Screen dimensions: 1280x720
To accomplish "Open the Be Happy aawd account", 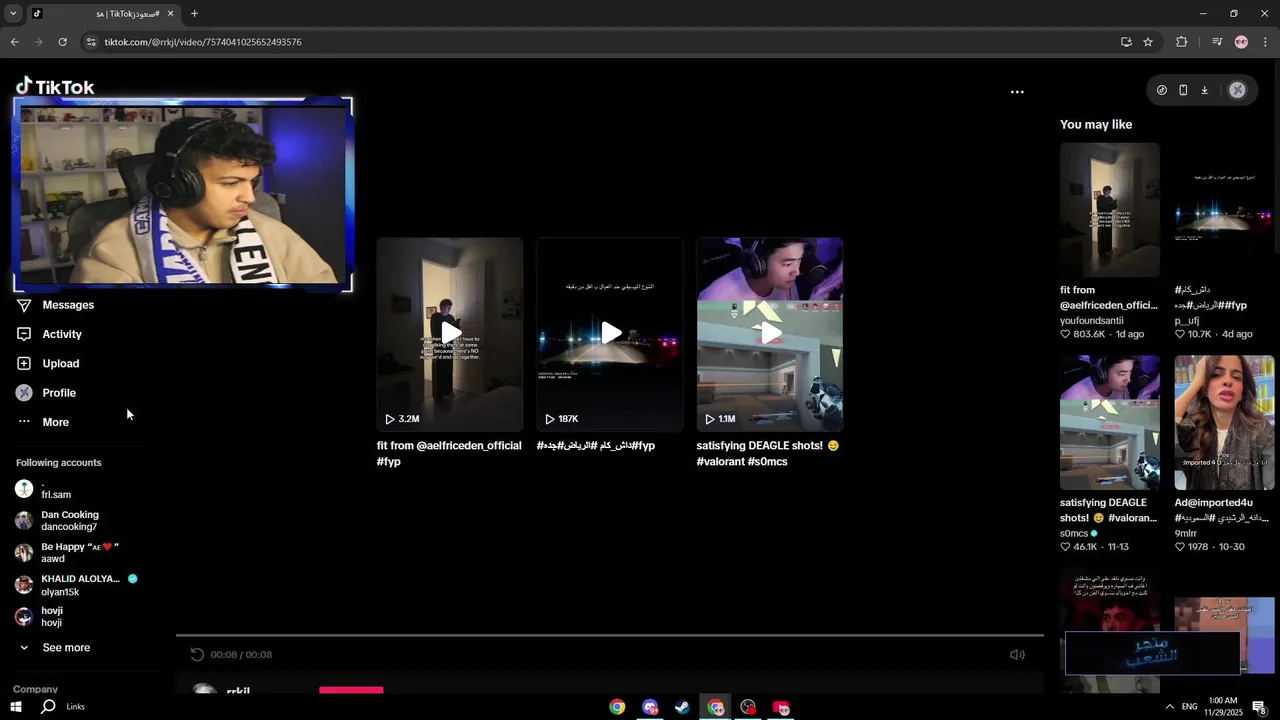I will click(68, 553).
